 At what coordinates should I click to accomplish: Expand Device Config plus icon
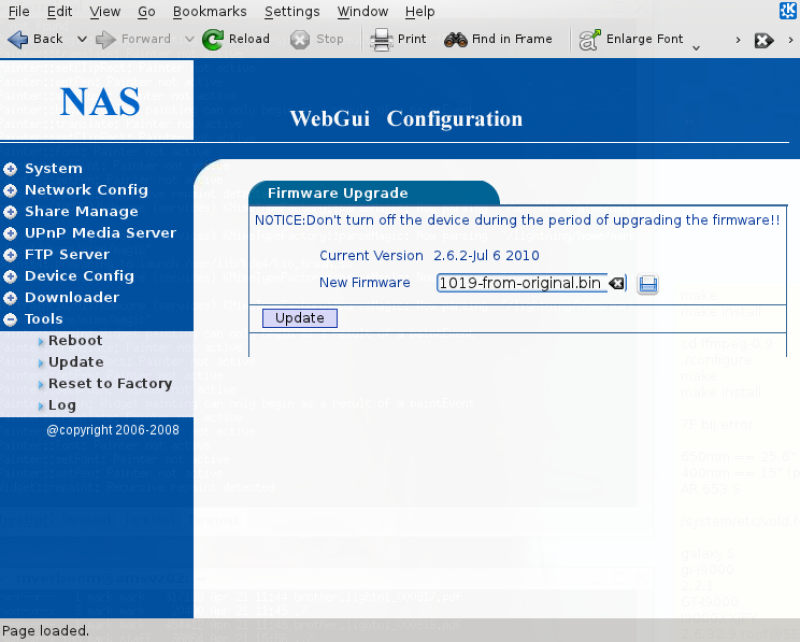[10, 277]
